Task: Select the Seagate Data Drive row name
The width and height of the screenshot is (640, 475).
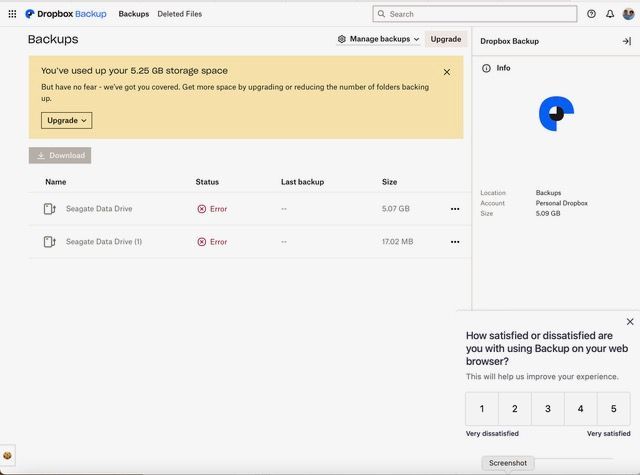Action: (99, 209)
